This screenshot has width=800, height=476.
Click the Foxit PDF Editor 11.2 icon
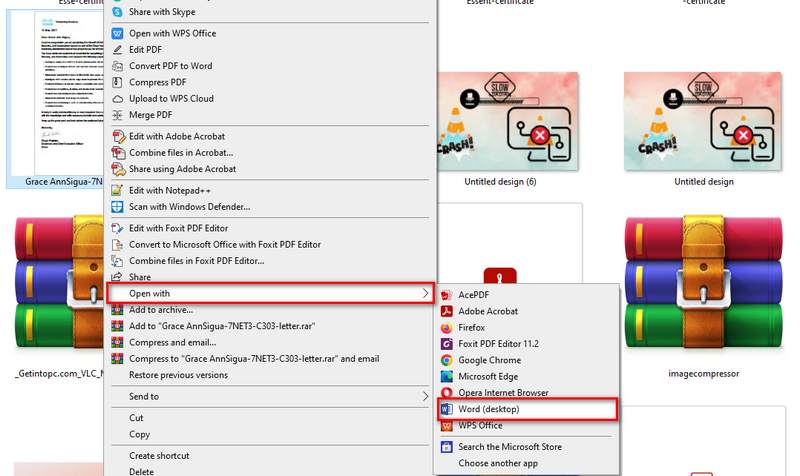[x=446, y=344]
